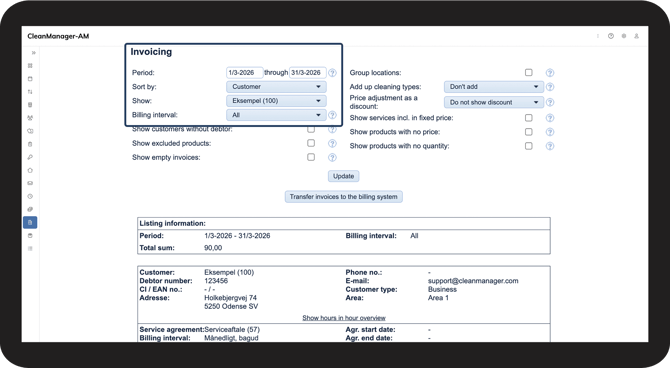
Task: Tick Show products with no price
Action: click(x=529, y=132)
